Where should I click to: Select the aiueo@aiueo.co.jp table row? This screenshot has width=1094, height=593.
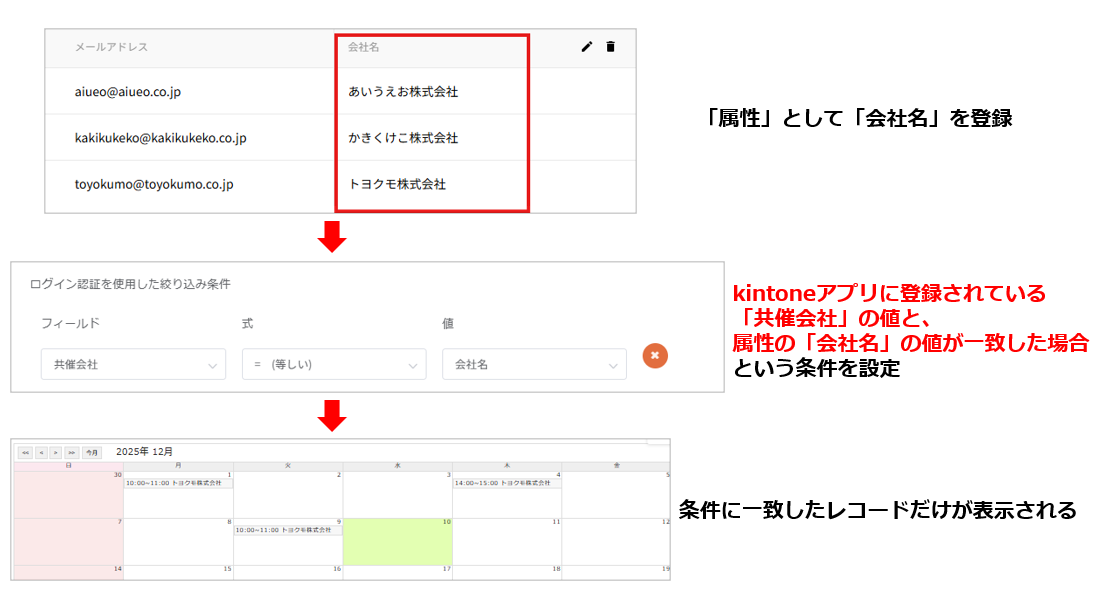[x=127, y=92]
